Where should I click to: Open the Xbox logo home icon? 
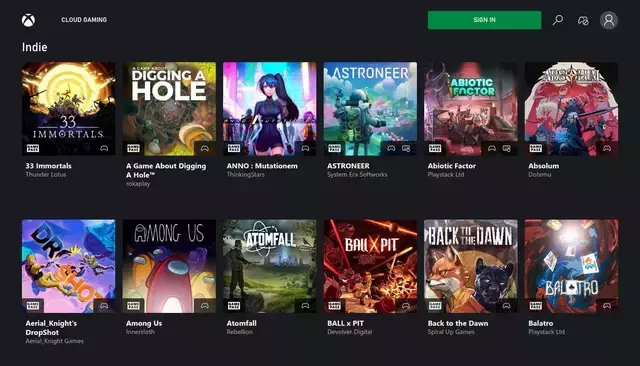click(x=29, y=20)
